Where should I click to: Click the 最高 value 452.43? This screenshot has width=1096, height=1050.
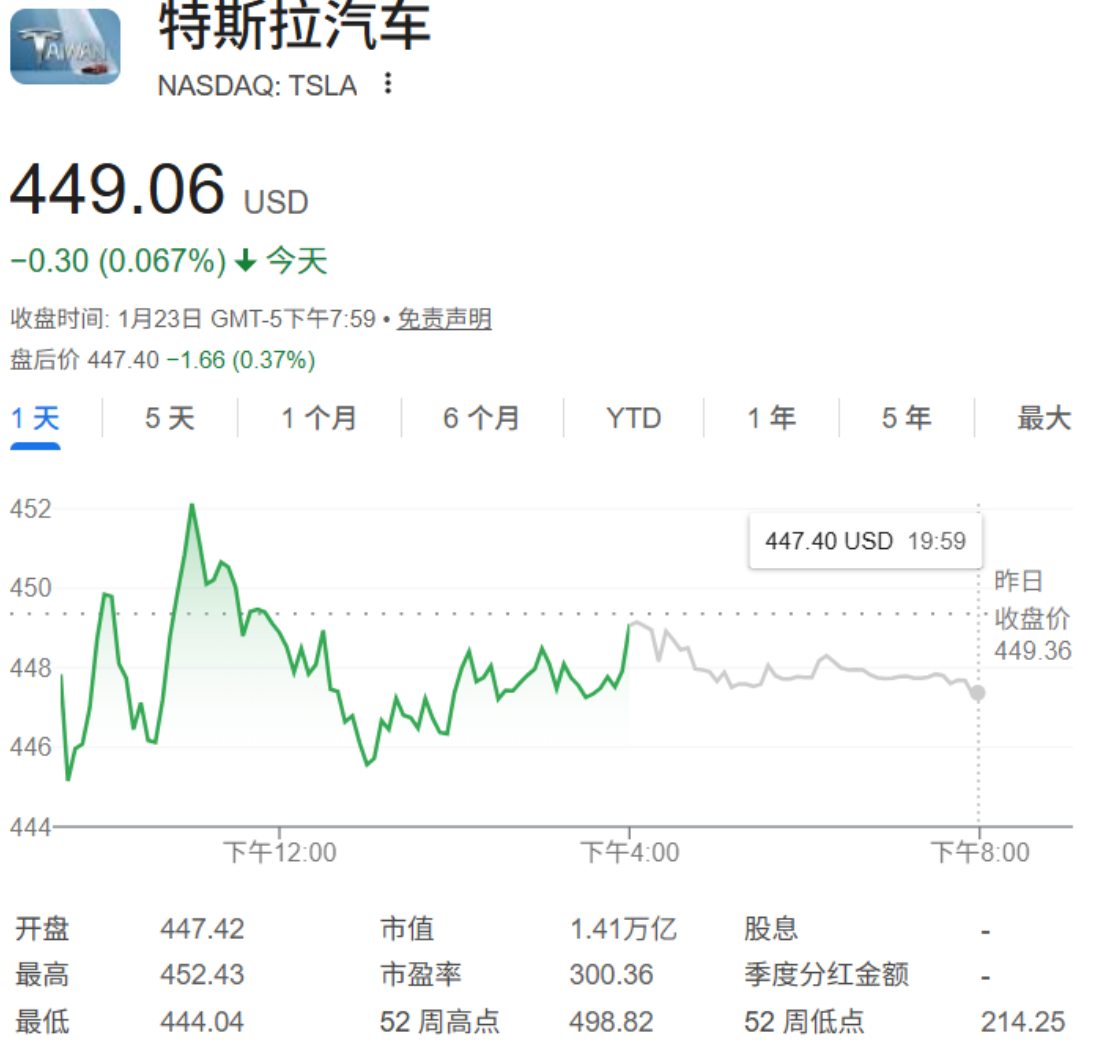coord(202,975)
